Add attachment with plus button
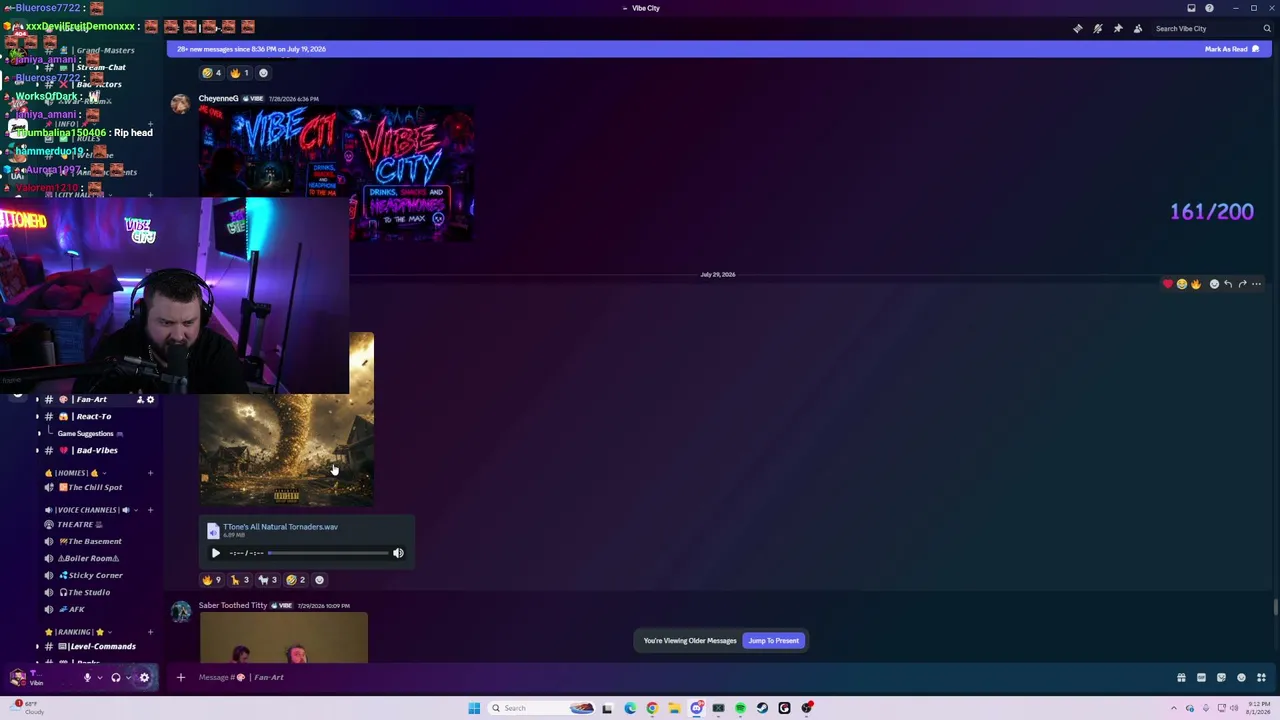This screenshot has height=720, width=1280. [181, 678]
